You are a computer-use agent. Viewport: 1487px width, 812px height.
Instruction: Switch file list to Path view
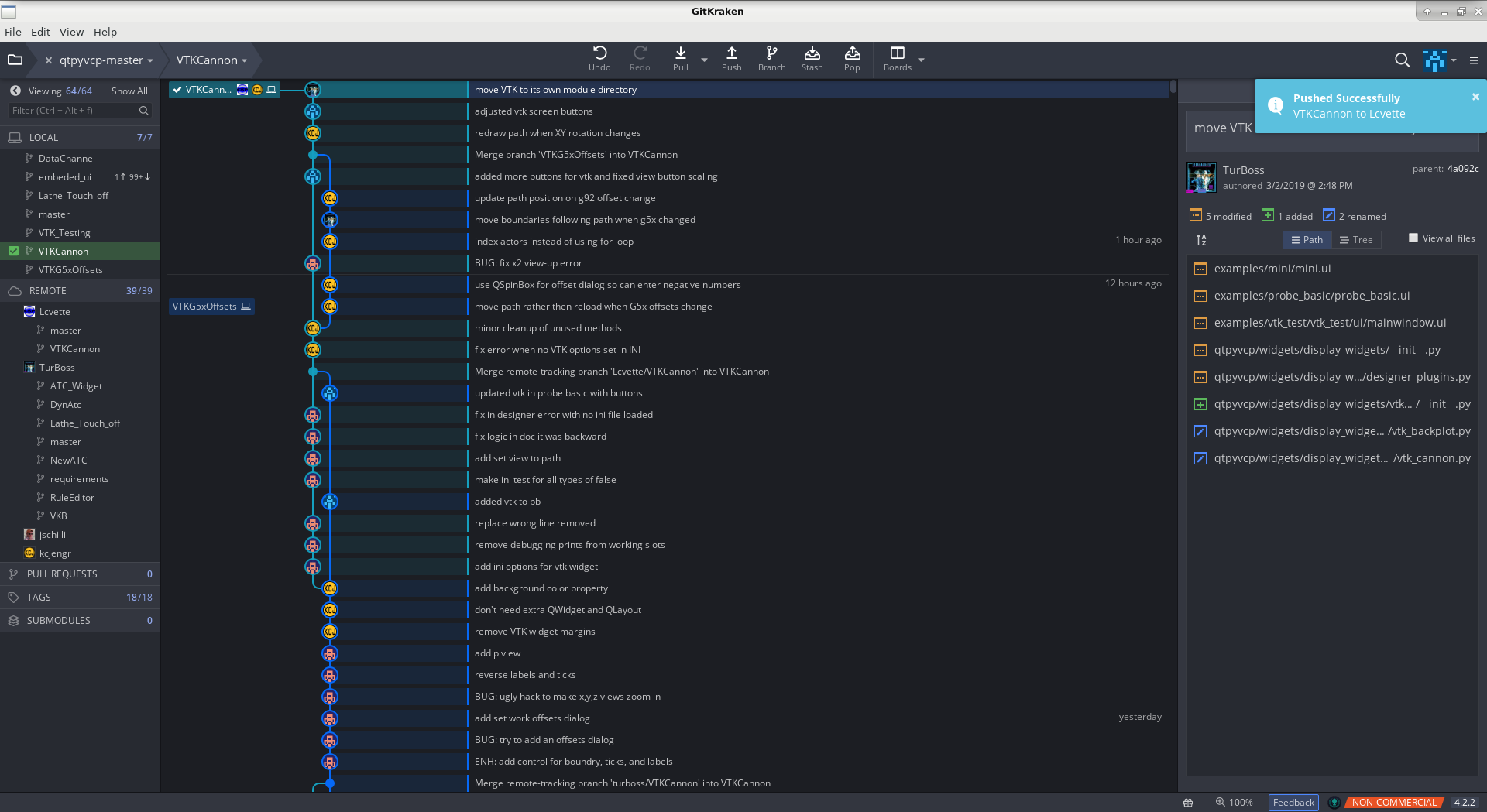[1307, 240]
